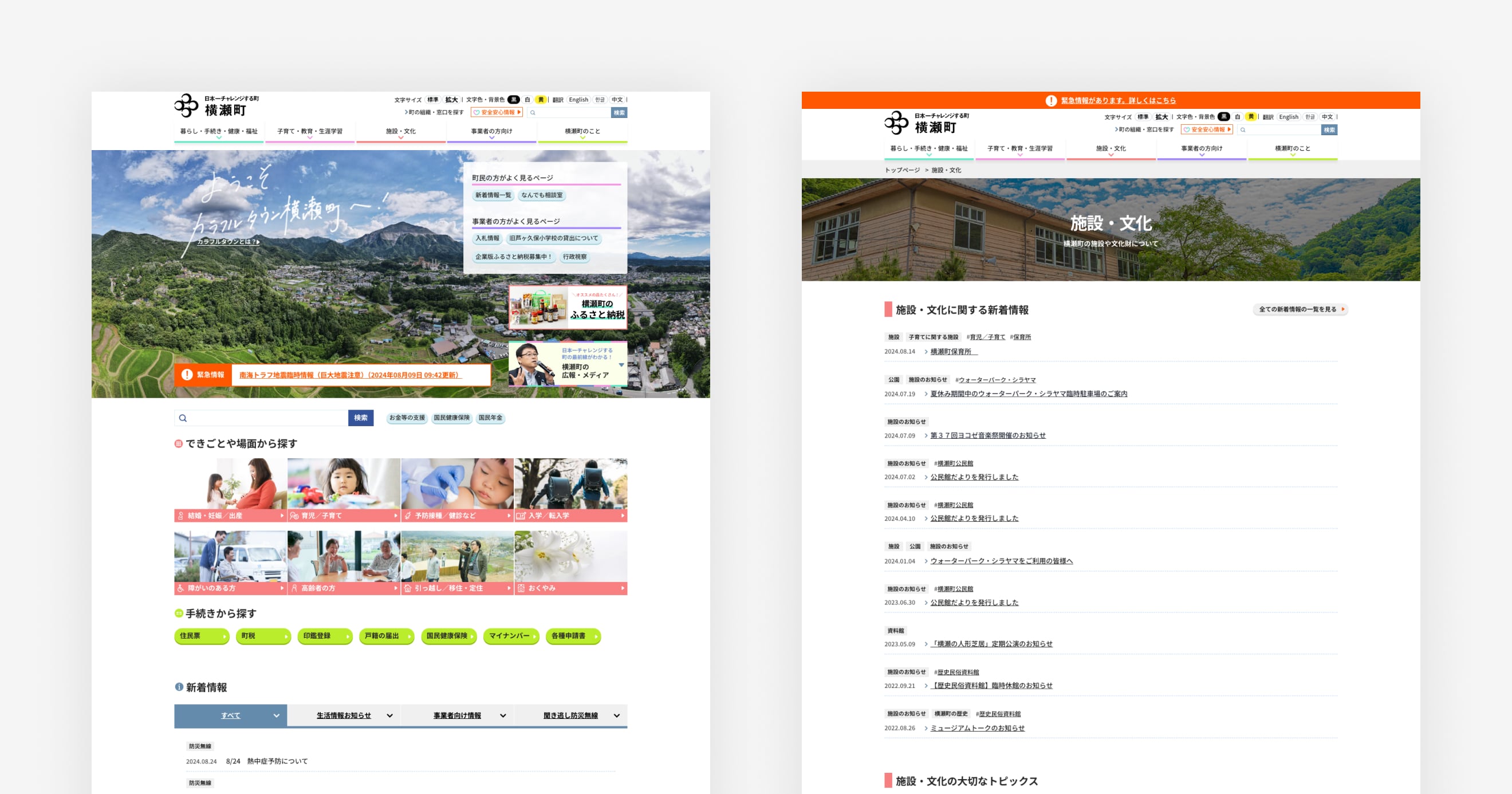Screen dimensions: 1512x794
Task: Expand the 生活情報お知らせ news tab dropdown
Action: point(389,716)
